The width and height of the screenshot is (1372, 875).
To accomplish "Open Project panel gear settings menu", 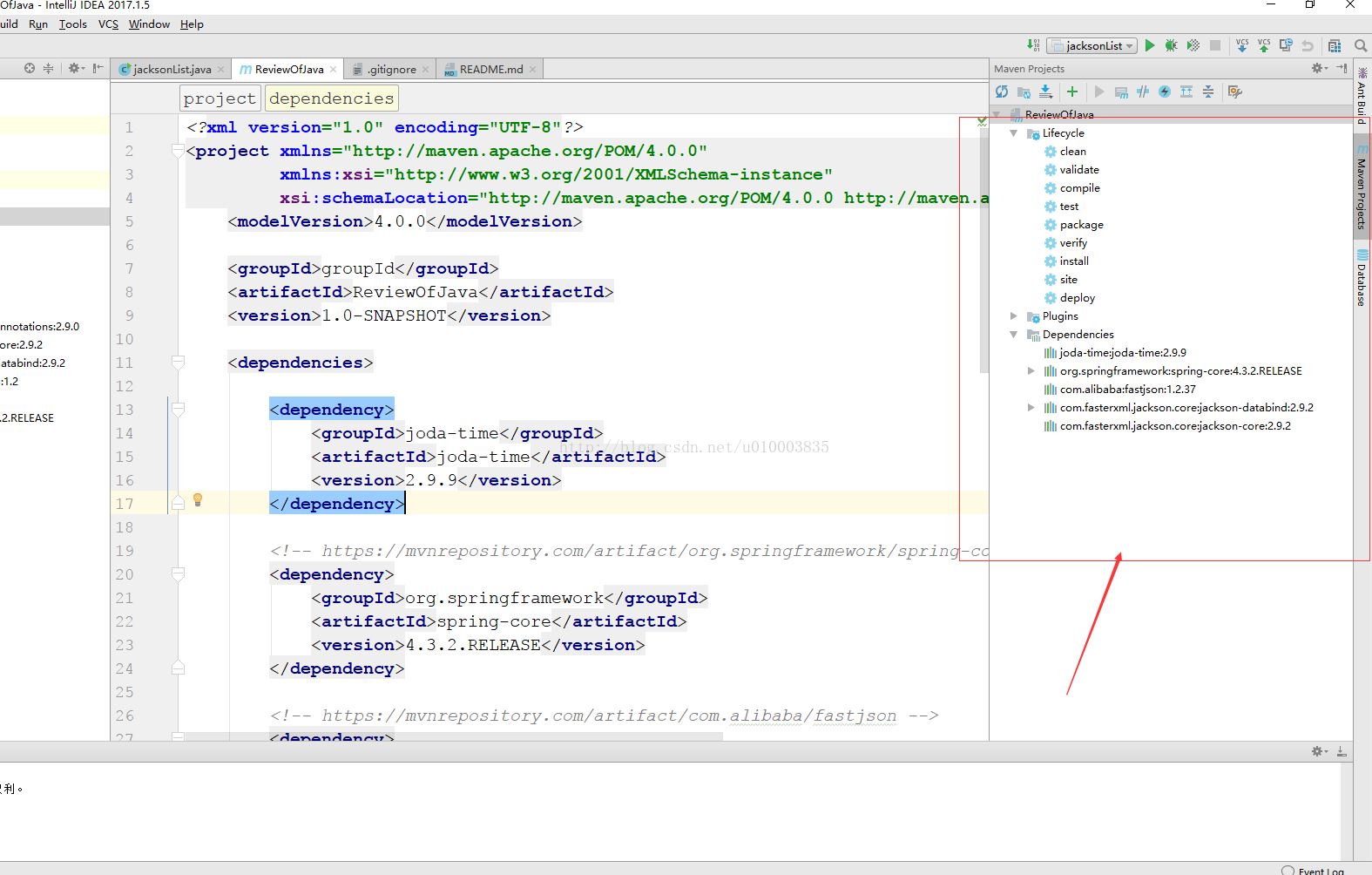I will tap(76, 68).
